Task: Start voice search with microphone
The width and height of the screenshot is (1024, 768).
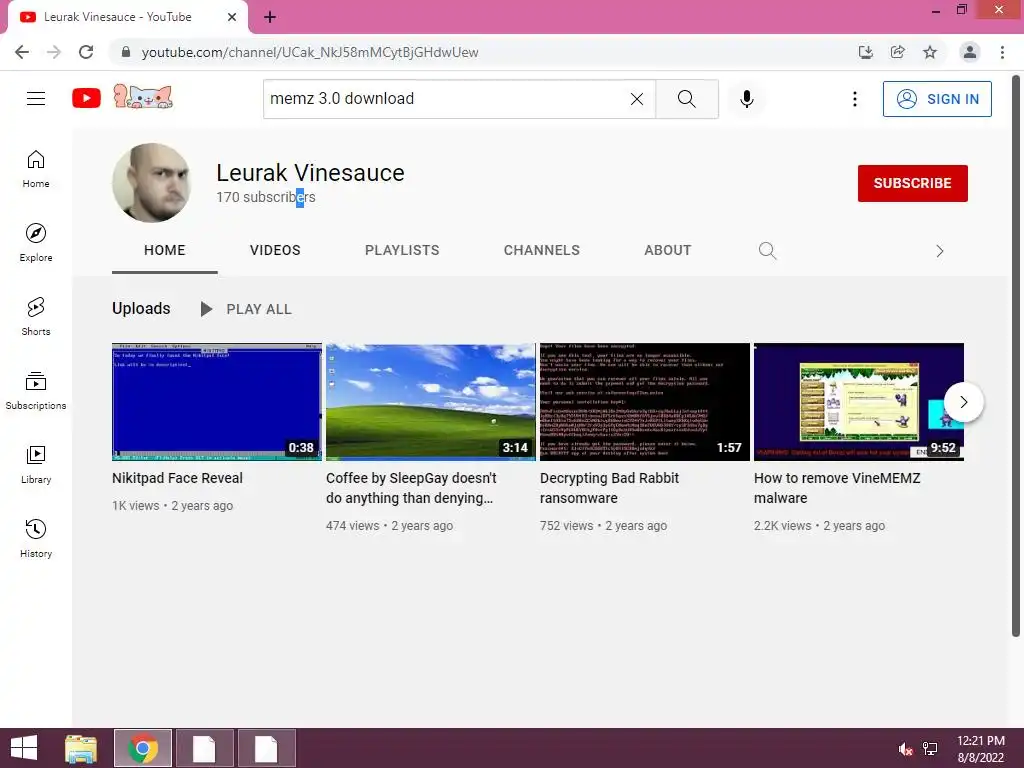Action: pos(746,99)
